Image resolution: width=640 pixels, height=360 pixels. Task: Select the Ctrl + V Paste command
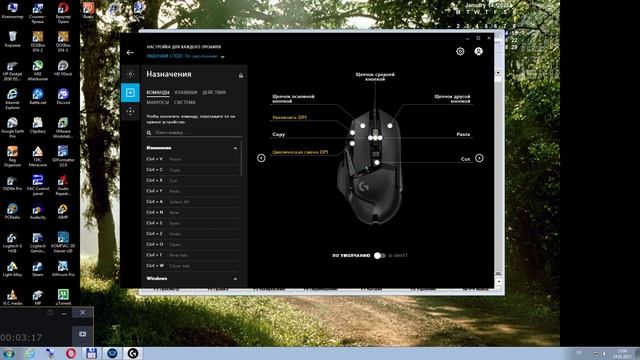(192, 159)
